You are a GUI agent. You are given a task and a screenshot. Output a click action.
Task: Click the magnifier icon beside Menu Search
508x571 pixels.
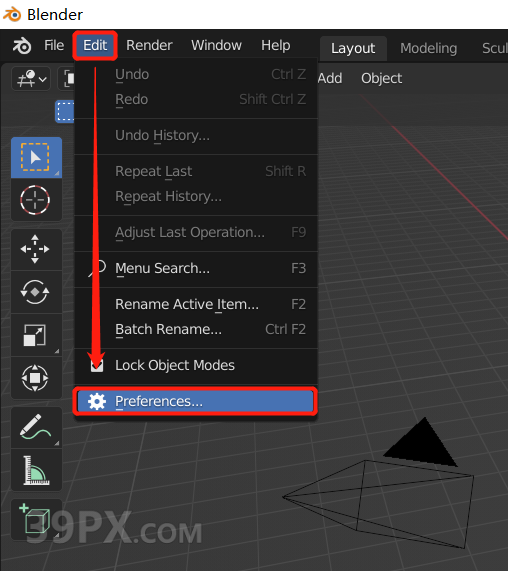[x=97, y=268]
